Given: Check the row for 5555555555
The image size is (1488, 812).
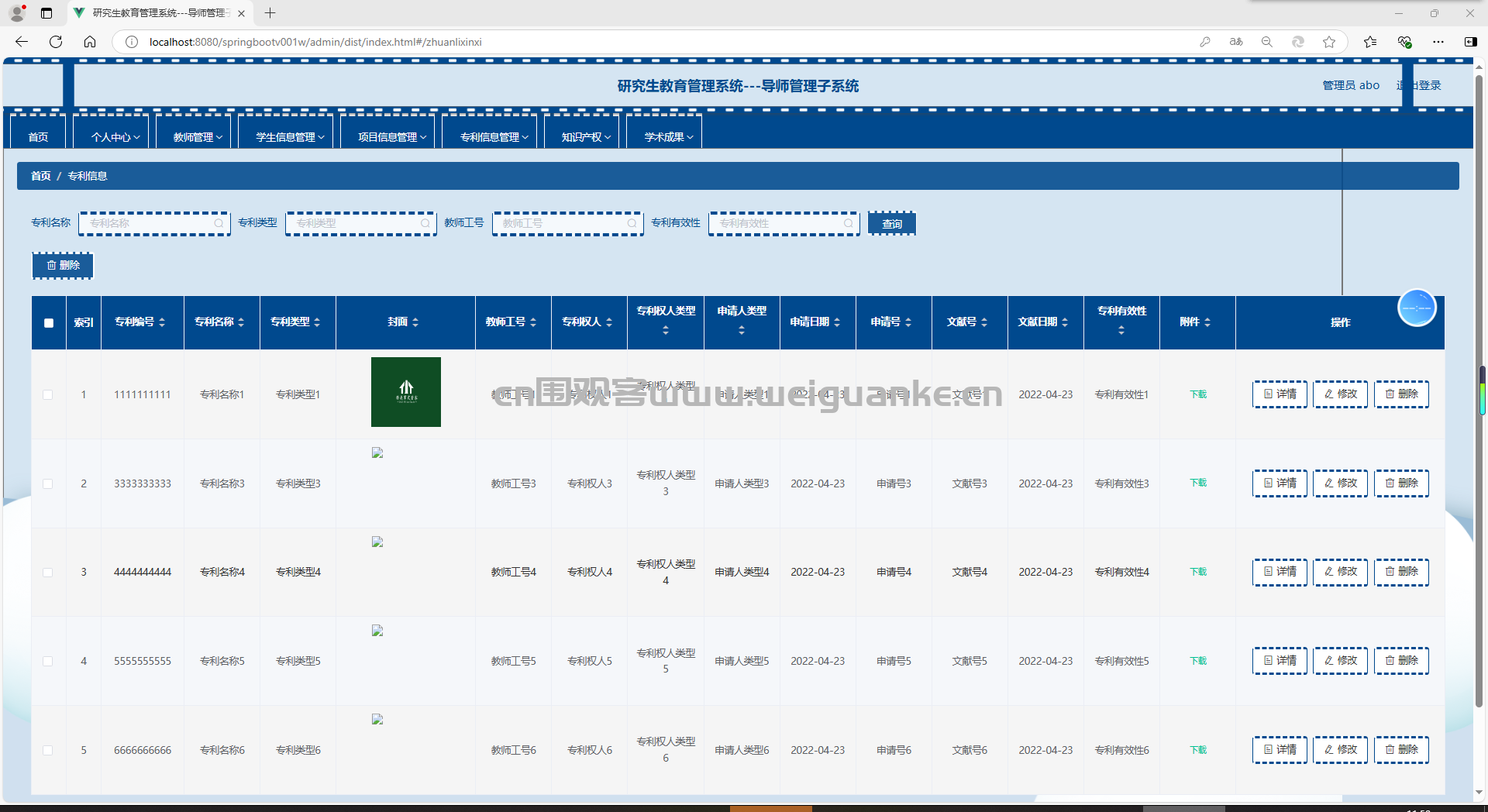Looking at the screenshot, I should coord(48,661).
